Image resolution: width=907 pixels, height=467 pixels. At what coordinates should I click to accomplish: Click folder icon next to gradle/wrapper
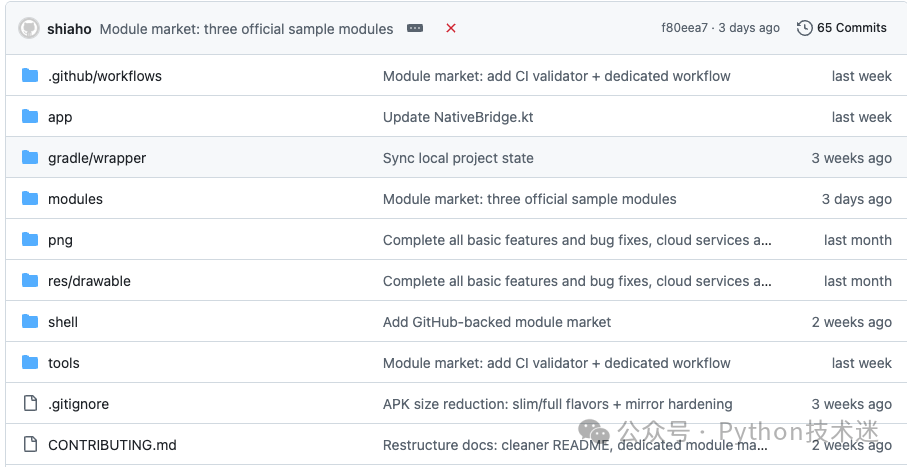coord(30,157)
